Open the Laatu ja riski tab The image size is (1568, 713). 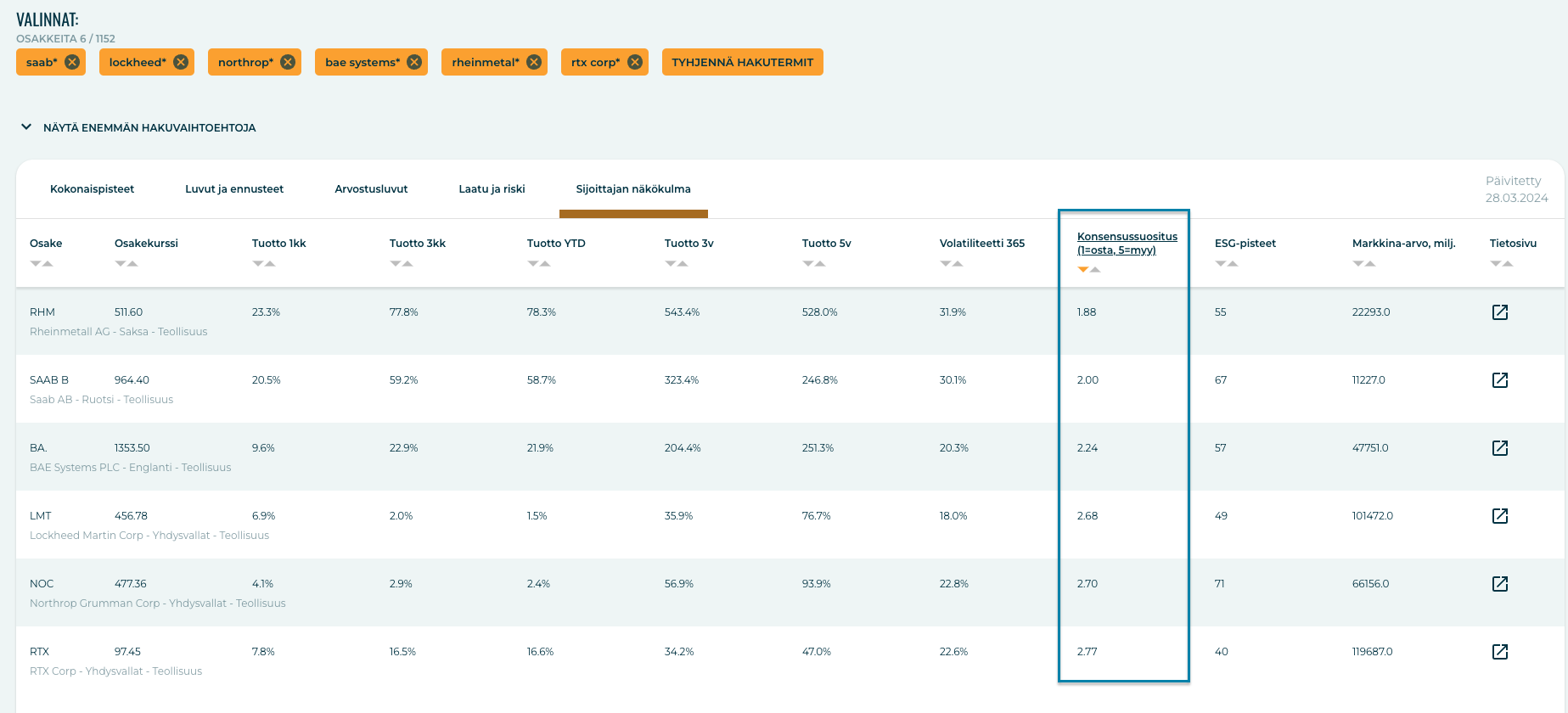tap(492, 189)
